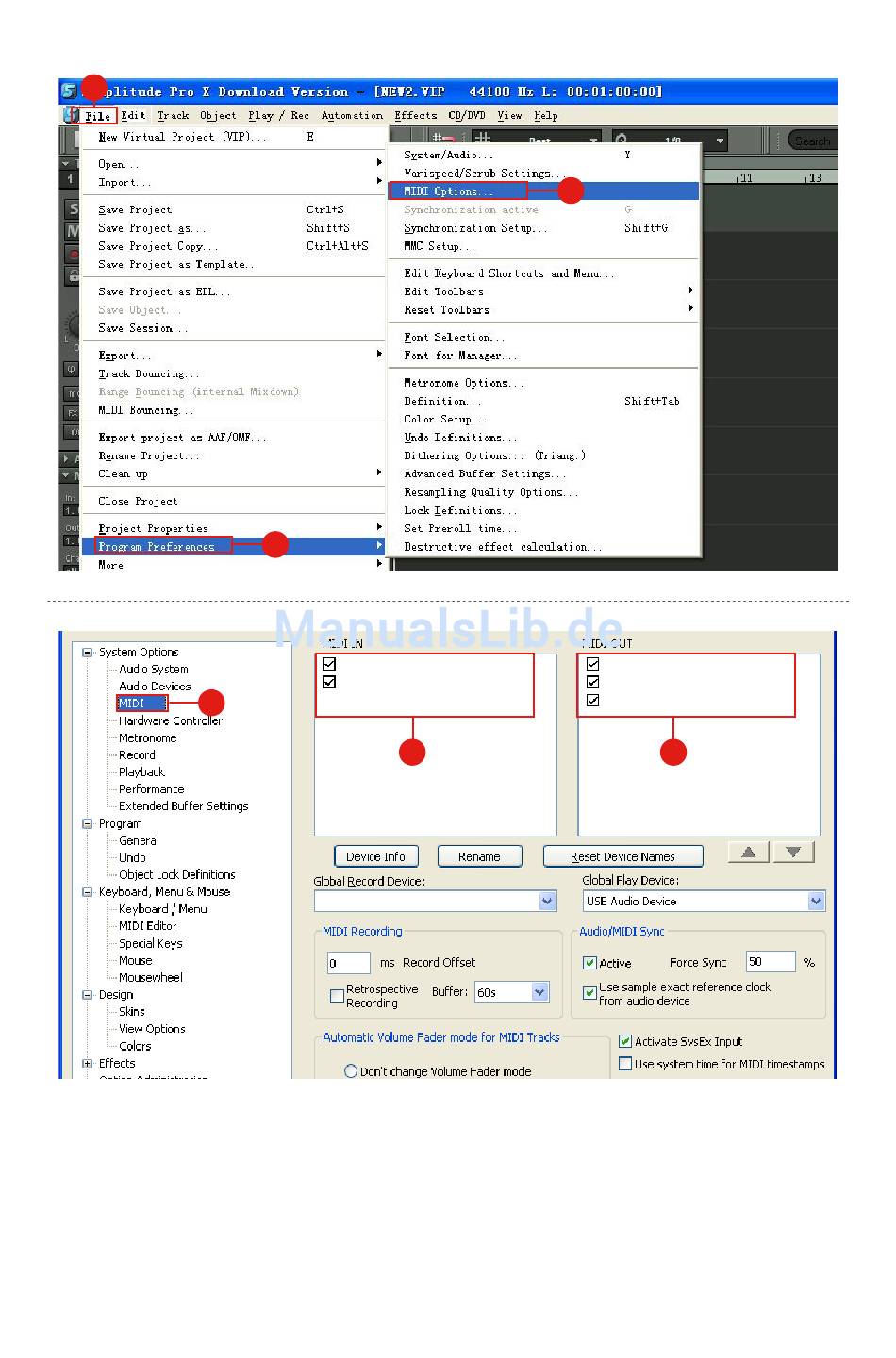The height and width of the screenshot is (1358, 896).
Task: Collapse Keyboard, Menu & Mouse node
Action: [88, 892]
